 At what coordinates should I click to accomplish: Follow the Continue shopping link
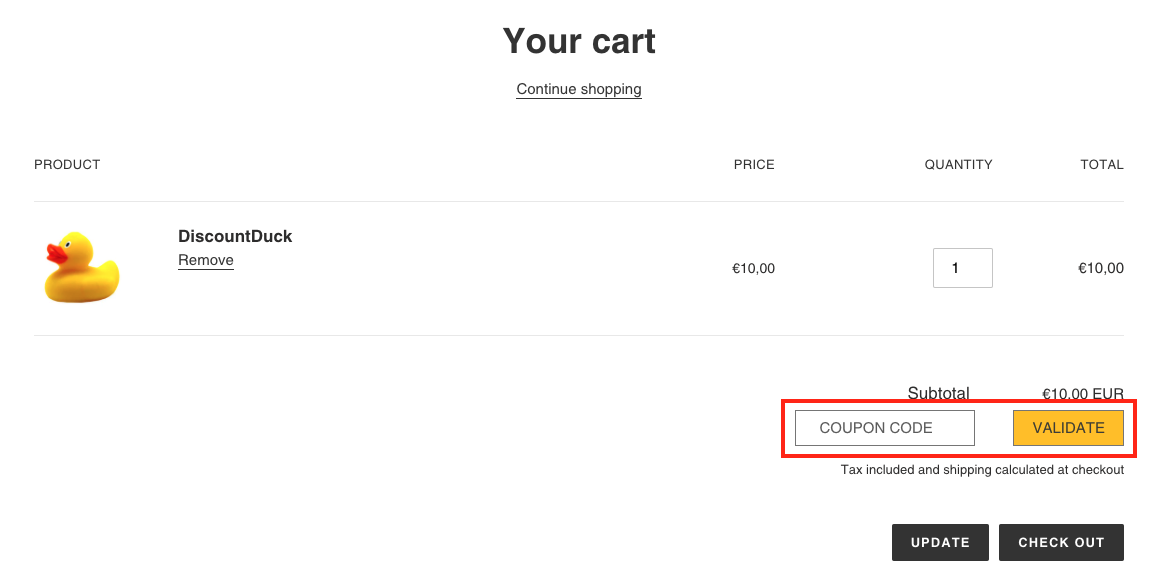pos(579,89)
